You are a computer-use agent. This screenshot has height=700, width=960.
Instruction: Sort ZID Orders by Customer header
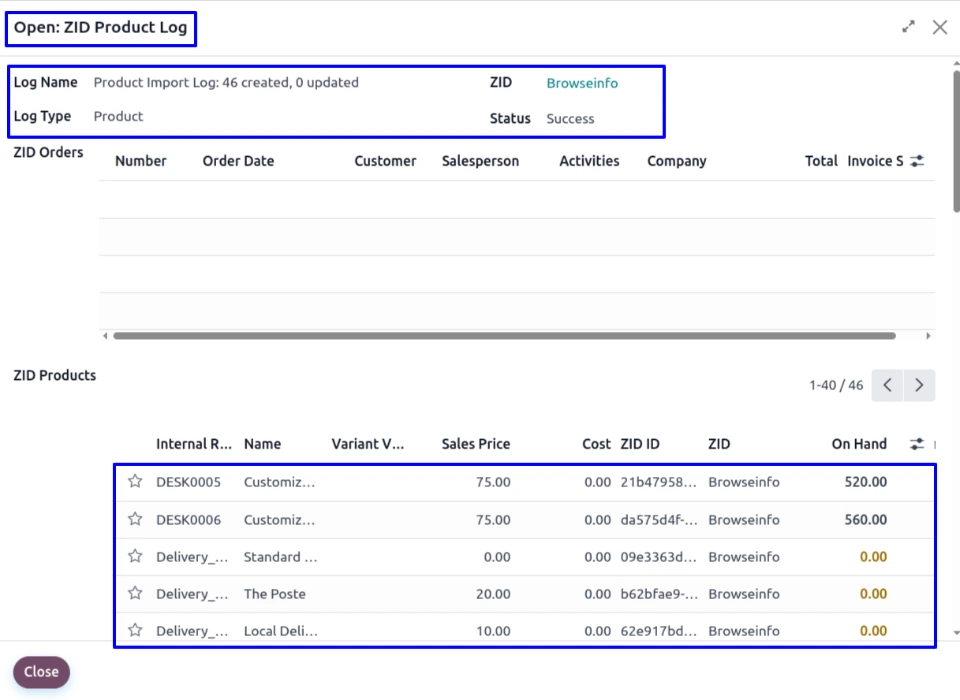click(x=385, y=161)
